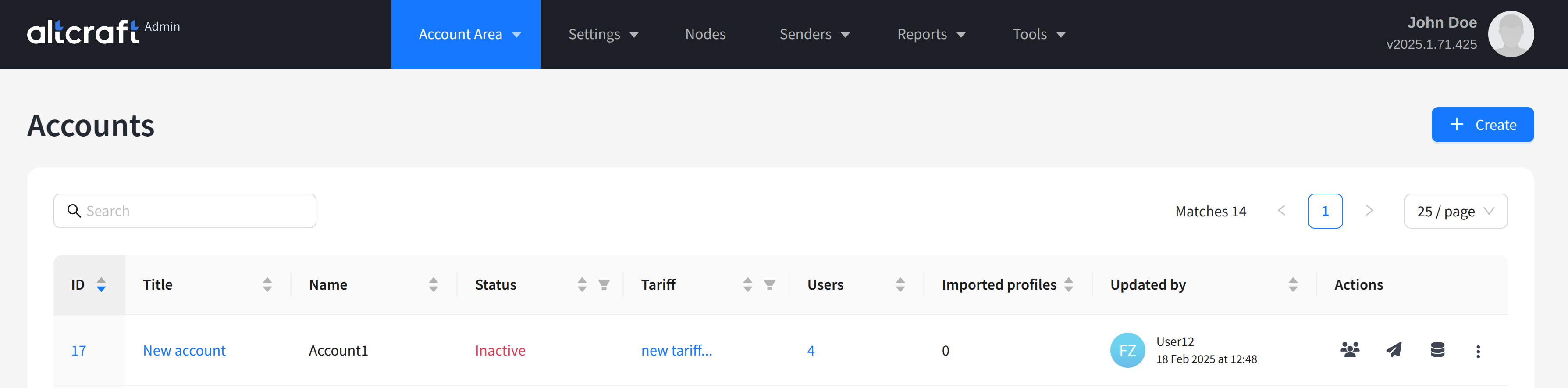Go to the next page arrow
The height and width of the screenshot is (388, 1568).
pyautogui.click(x=1369, y=211)
